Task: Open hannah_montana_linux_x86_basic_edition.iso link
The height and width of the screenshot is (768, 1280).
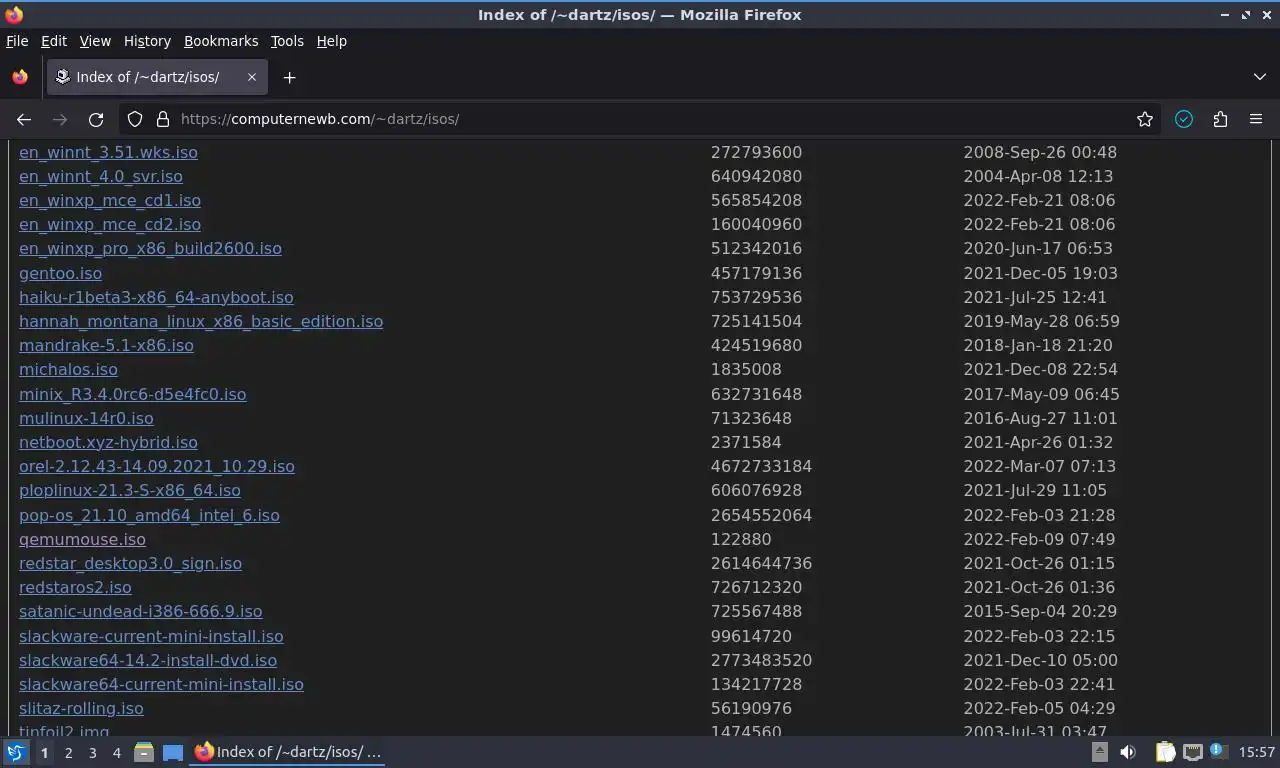Action: (201, 321)
